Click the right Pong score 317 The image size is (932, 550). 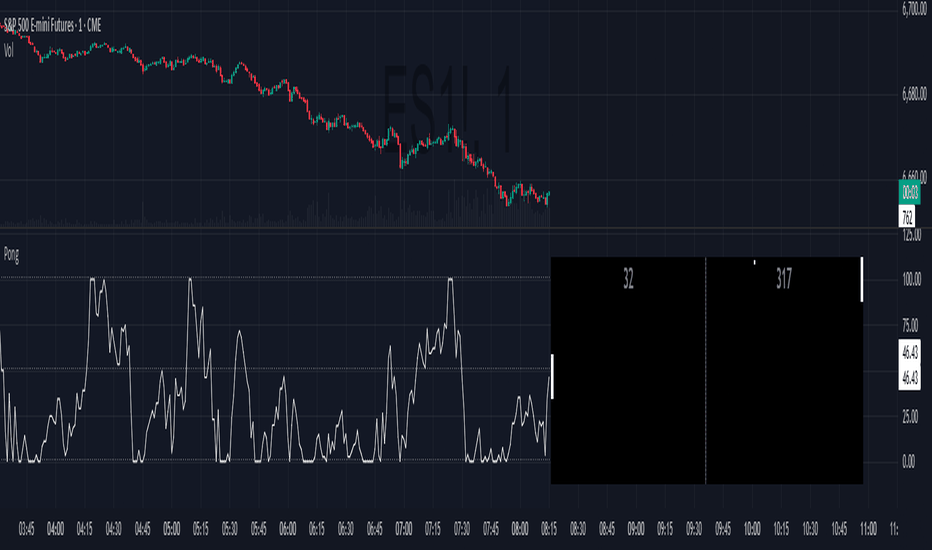coord(783,280)
